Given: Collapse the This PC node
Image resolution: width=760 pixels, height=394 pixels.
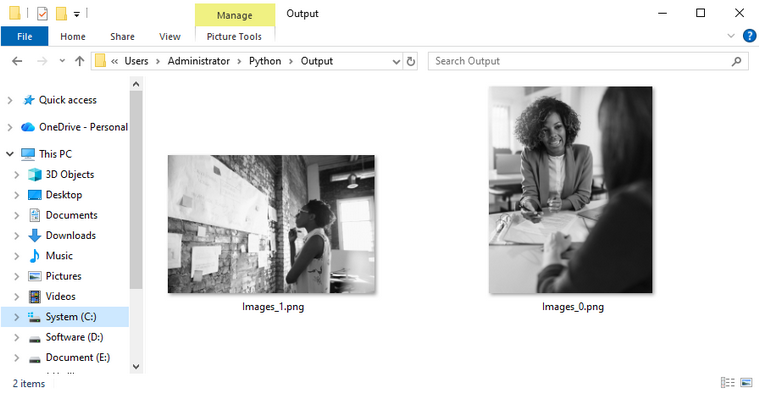Looking at the screenshot, I should click(10, 154).
